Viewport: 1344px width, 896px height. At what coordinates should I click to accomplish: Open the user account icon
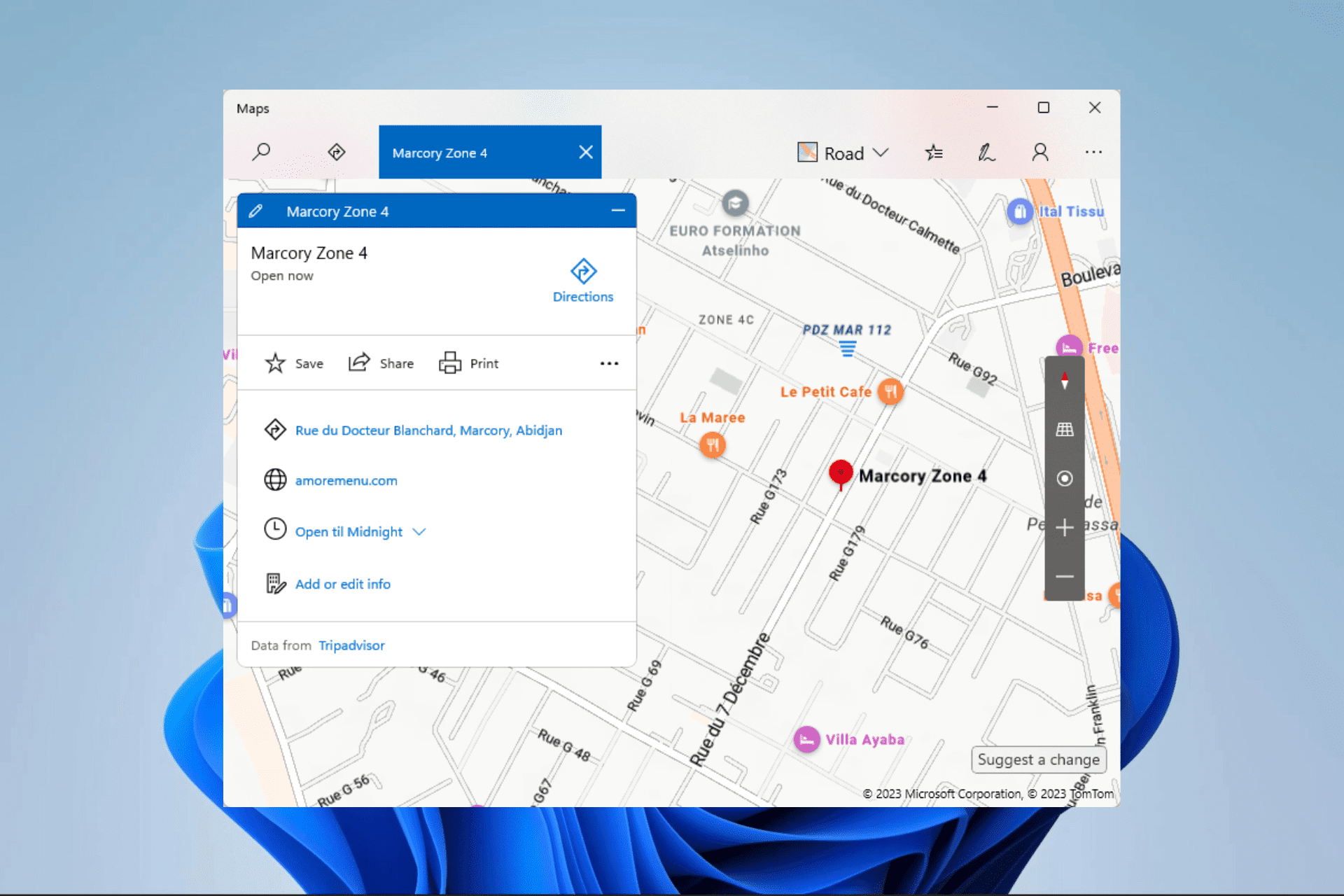click(1040, 153)
